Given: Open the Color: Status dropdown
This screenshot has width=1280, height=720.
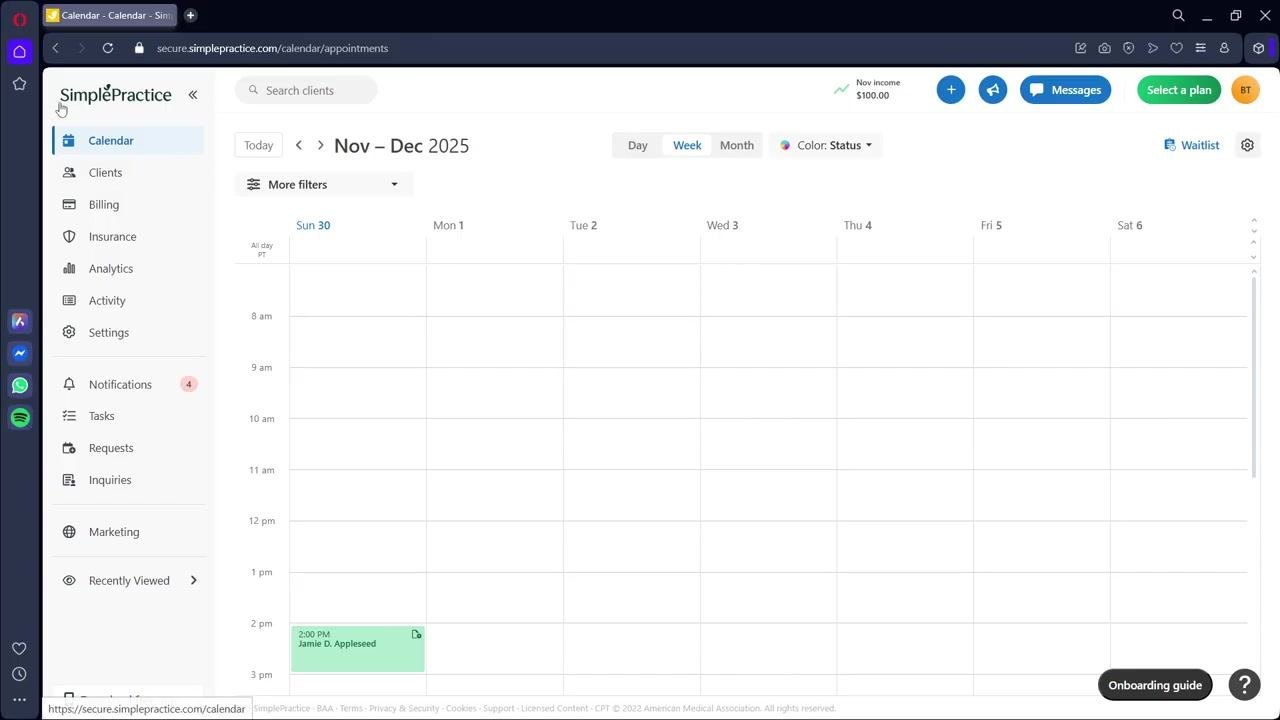Looking at the screenshot, I should click(x=826, y=145).
